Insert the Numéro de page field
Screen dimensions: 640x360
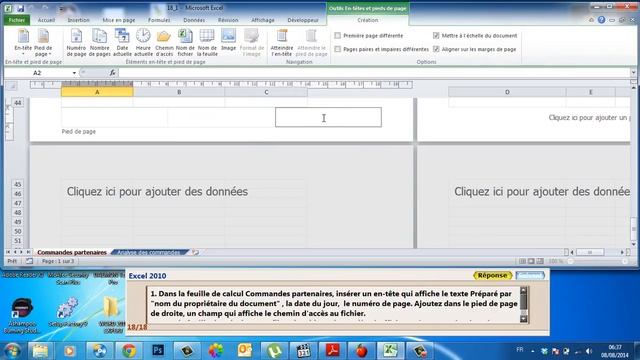(76, 42)
